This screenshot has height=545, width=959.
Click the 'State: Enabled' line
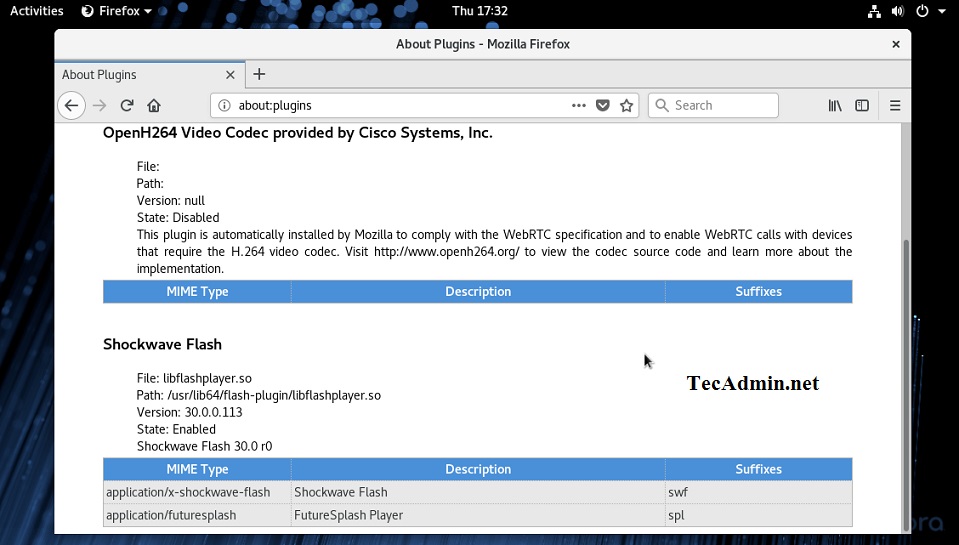coord(176,429)
